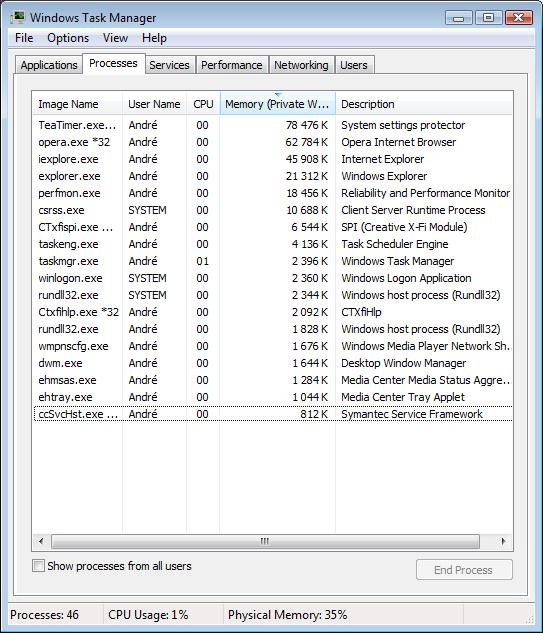Click the 62 784 K memory value

307,142
